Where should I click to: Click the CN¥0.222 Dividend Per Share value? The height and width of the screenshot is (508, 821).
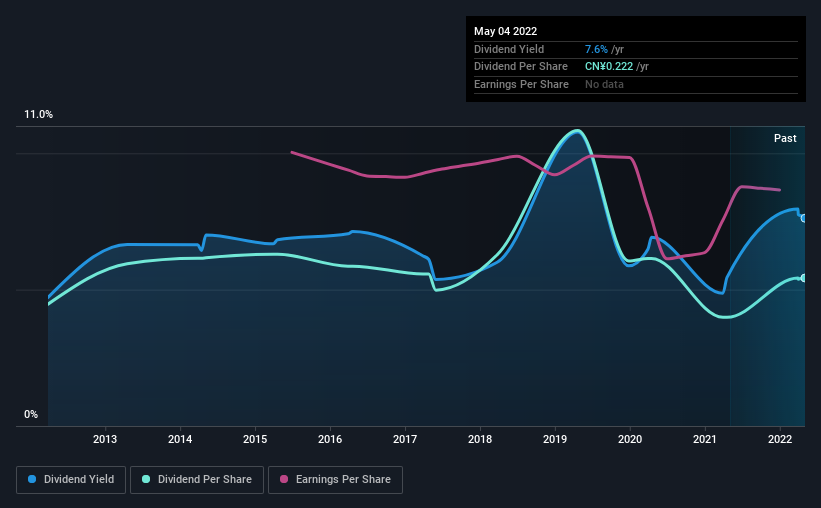click(609, 67)
